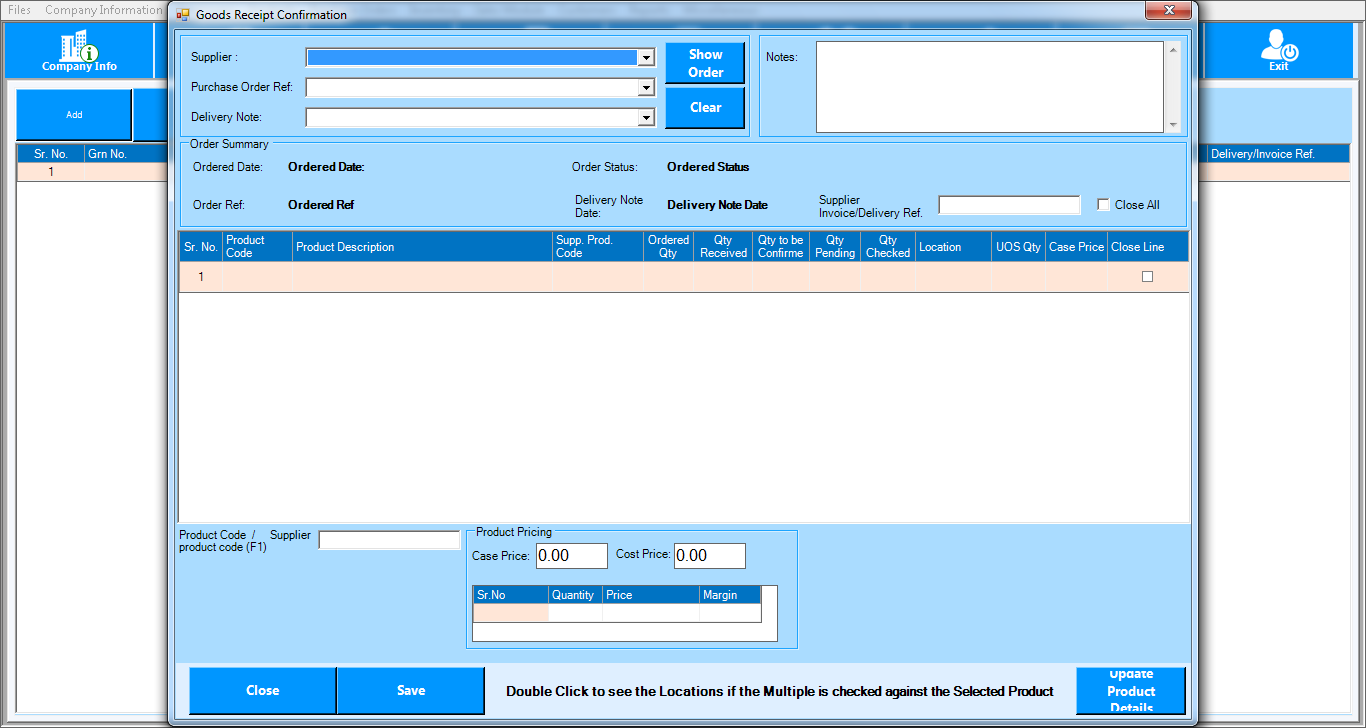Click the Supplier Invoice/Delivery Ref field

pos(1009,205)
